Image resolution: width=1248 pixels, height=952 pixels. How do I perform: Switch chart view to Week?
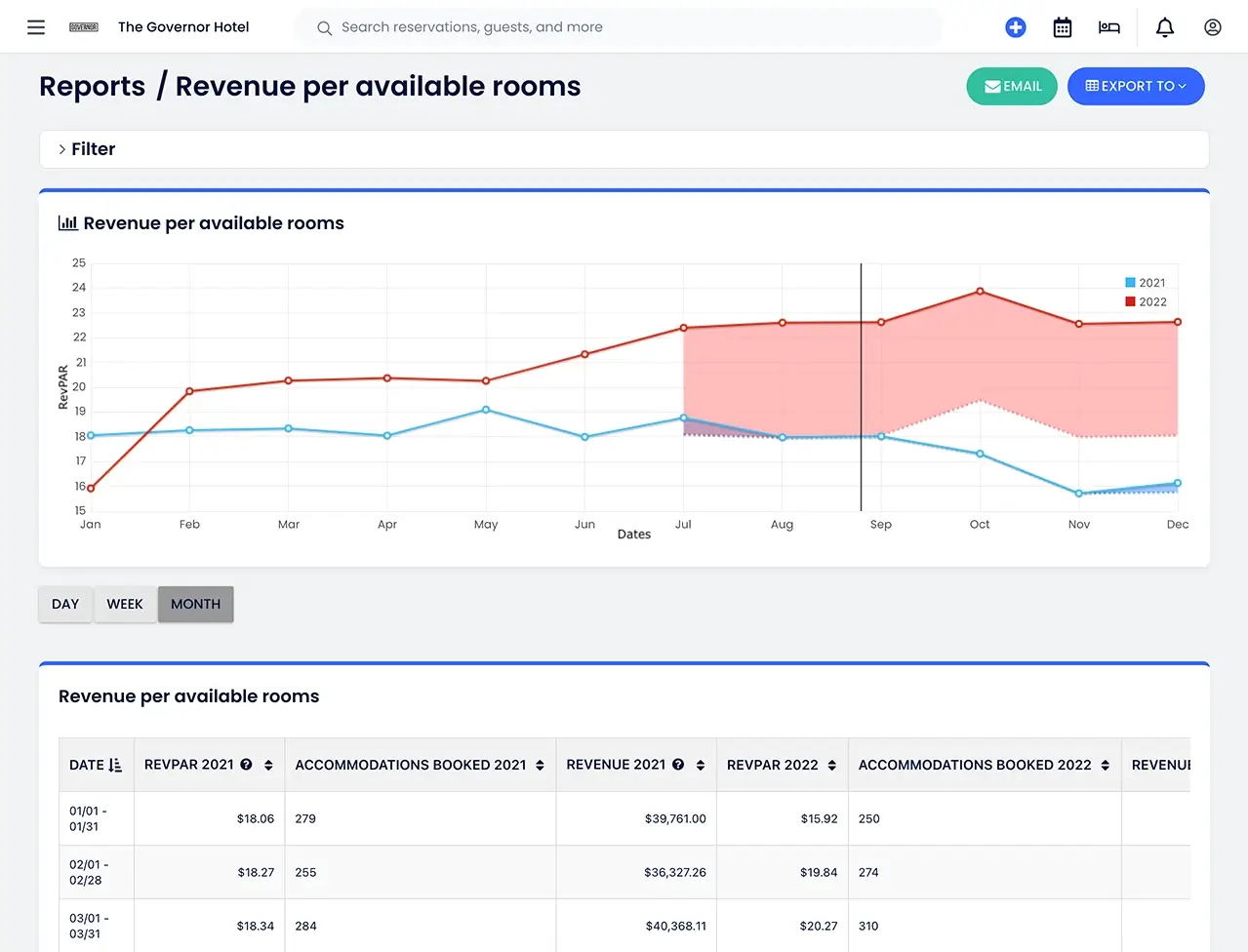tap(125, 604)
